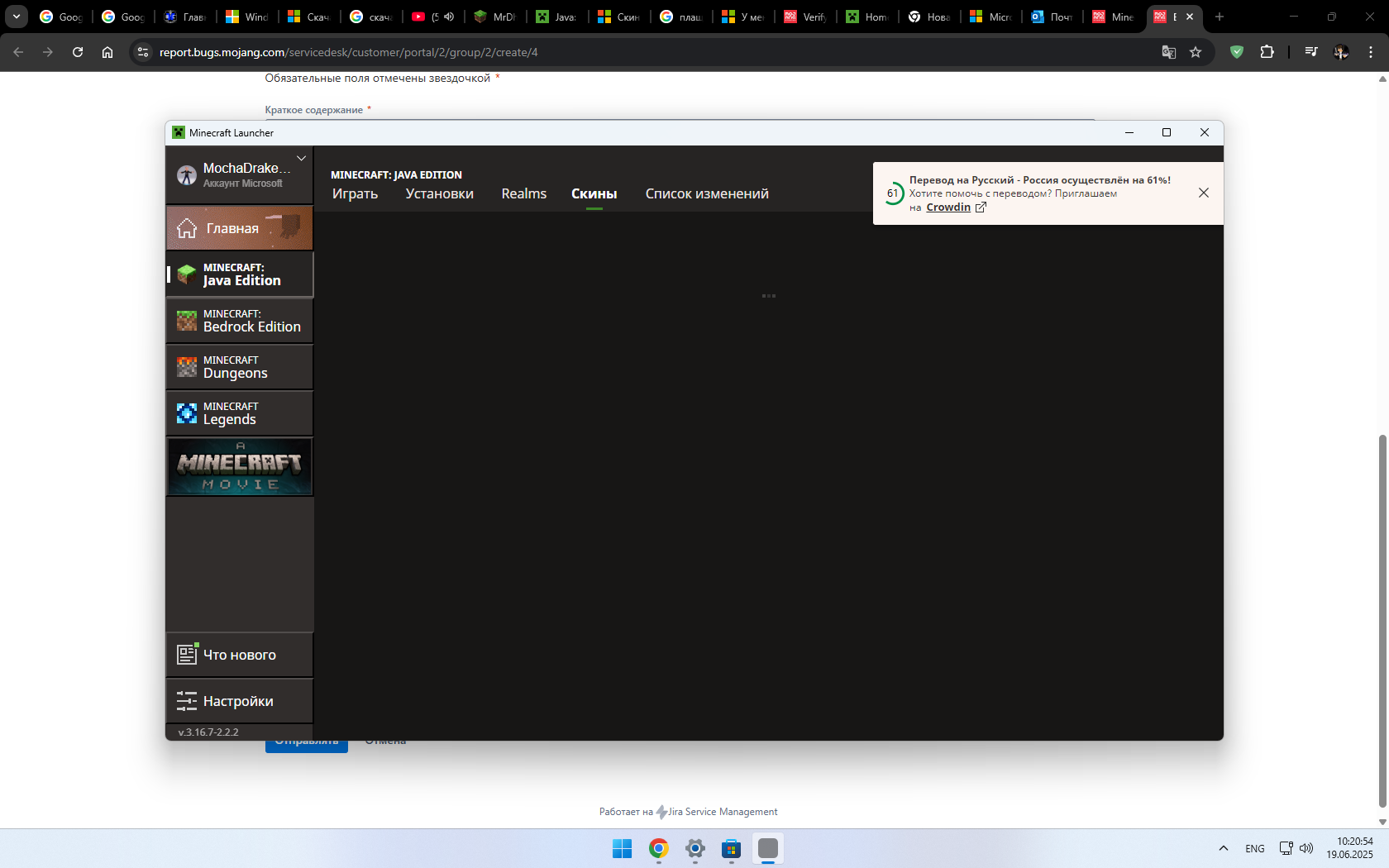Click the Главная home icon
This screenshot has height=868, width=1389.
click(187, 228)
